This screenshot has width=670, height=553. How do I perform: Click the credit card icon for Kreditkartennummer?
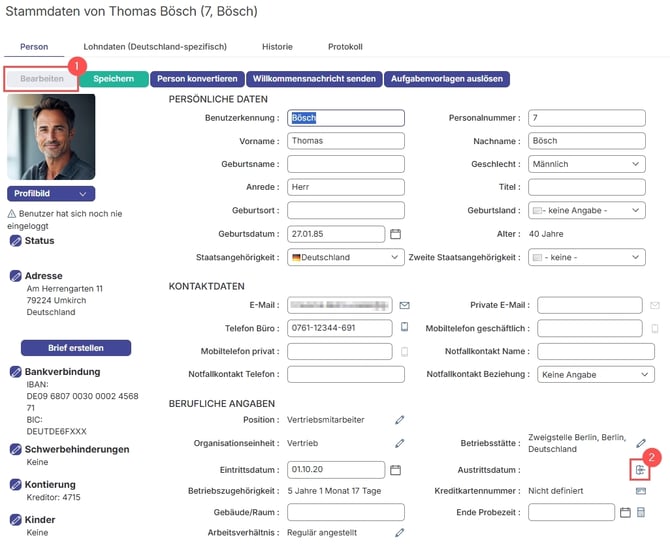tap(640, 491)
